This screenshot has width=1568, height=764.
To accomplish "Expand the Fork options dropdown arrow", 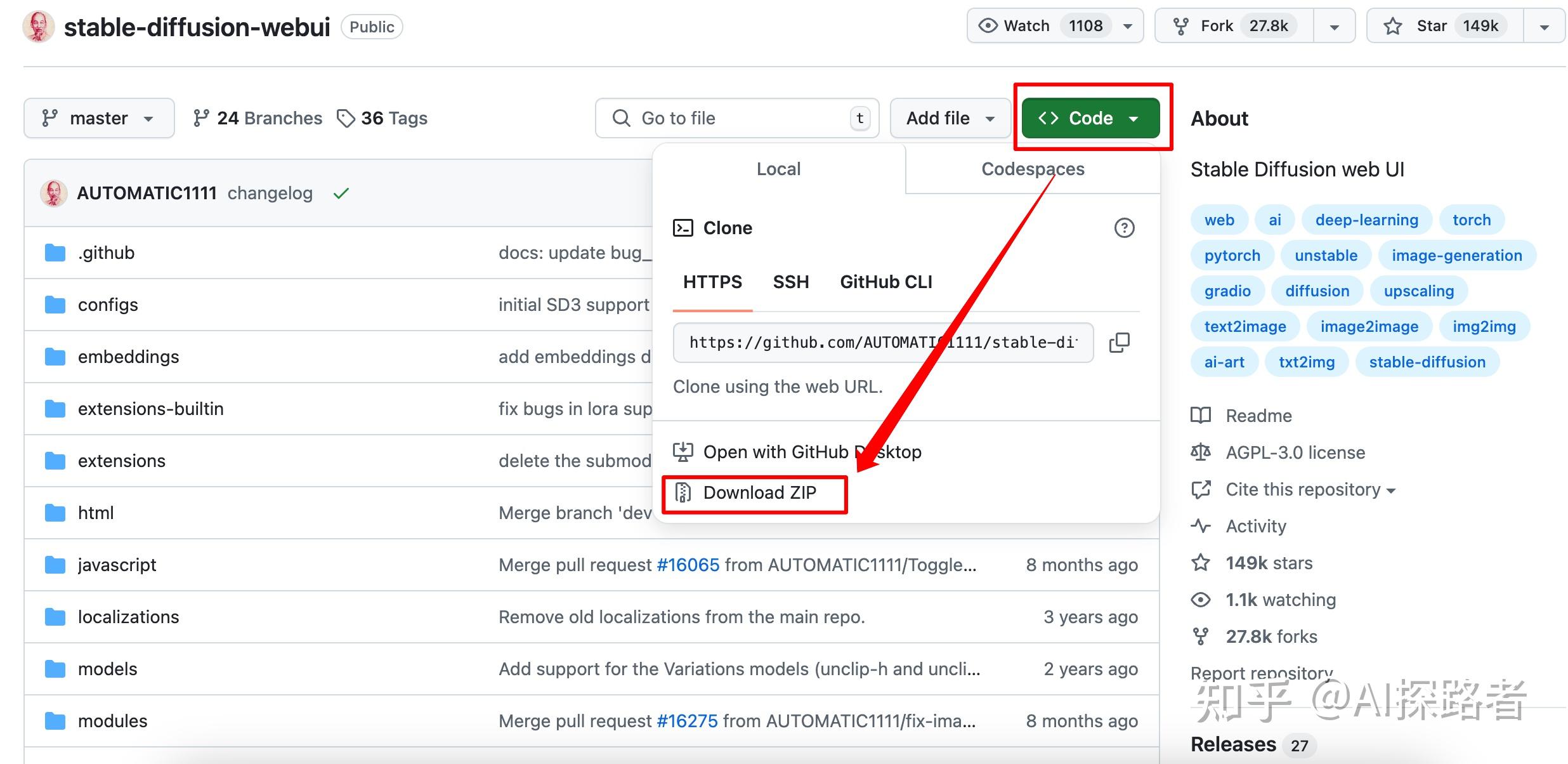I will pyautogui.click(x=1334, y=27).
